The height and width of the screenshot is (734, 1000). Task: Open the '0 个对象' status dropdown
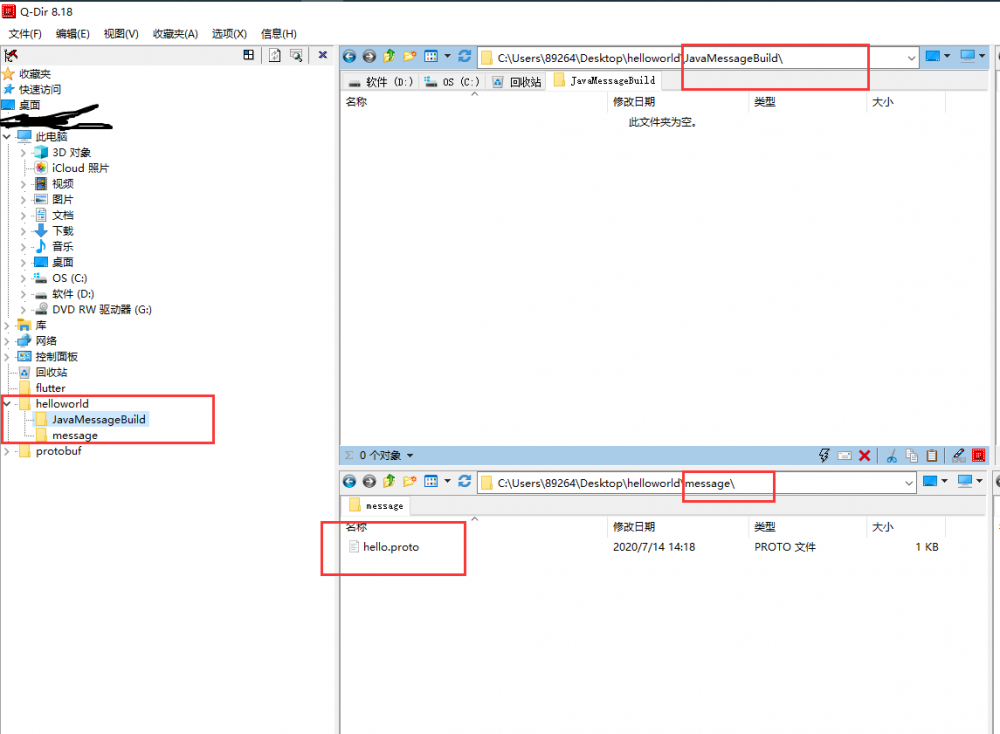(410, 455)
